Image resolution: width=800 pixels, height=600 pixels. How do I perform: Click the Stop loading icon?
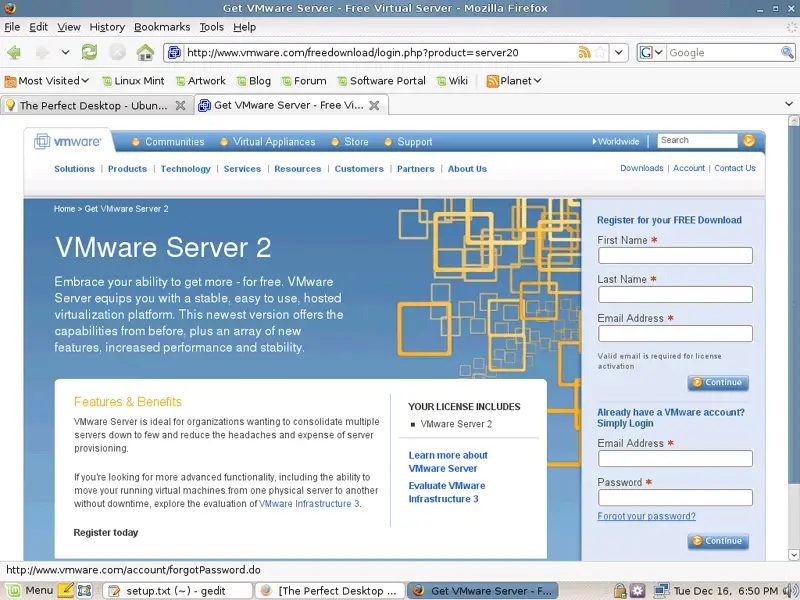pos(117,52)
